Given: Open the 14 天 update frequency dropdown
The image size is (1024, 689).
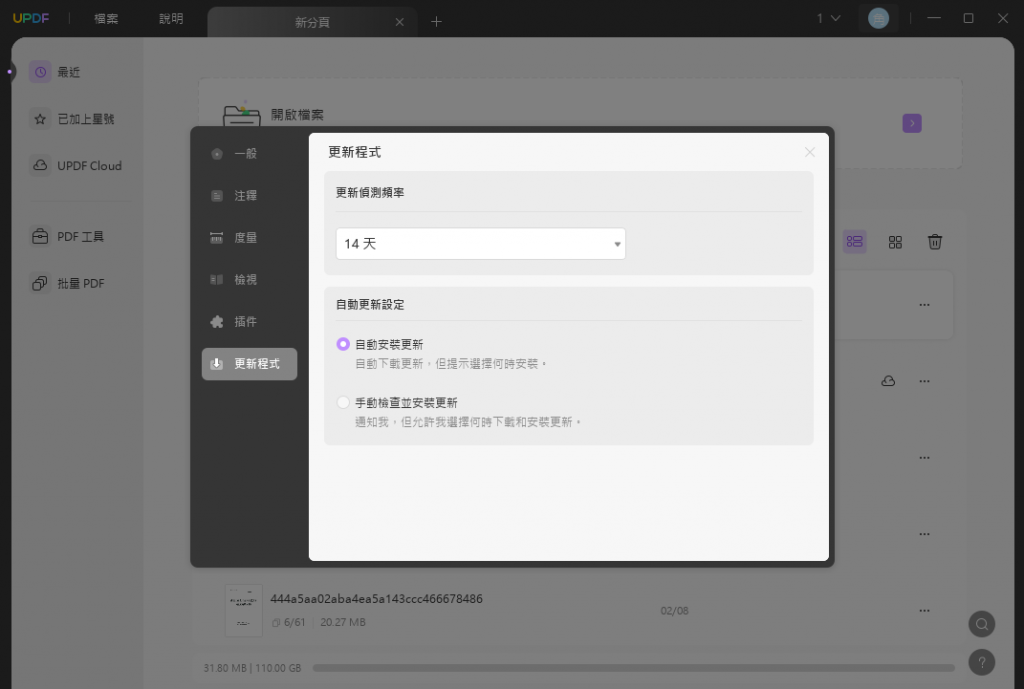Looking at the screenshot, I should coord(481,244).
